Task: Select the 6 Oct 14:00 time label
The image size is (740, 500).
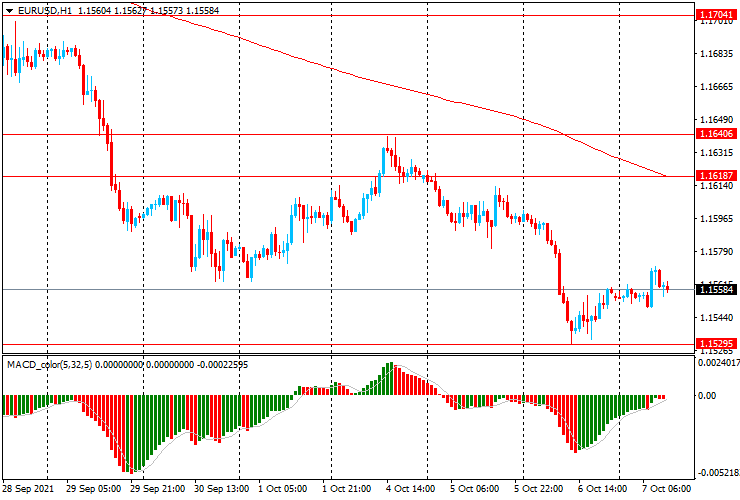Action: click(603, 489)
